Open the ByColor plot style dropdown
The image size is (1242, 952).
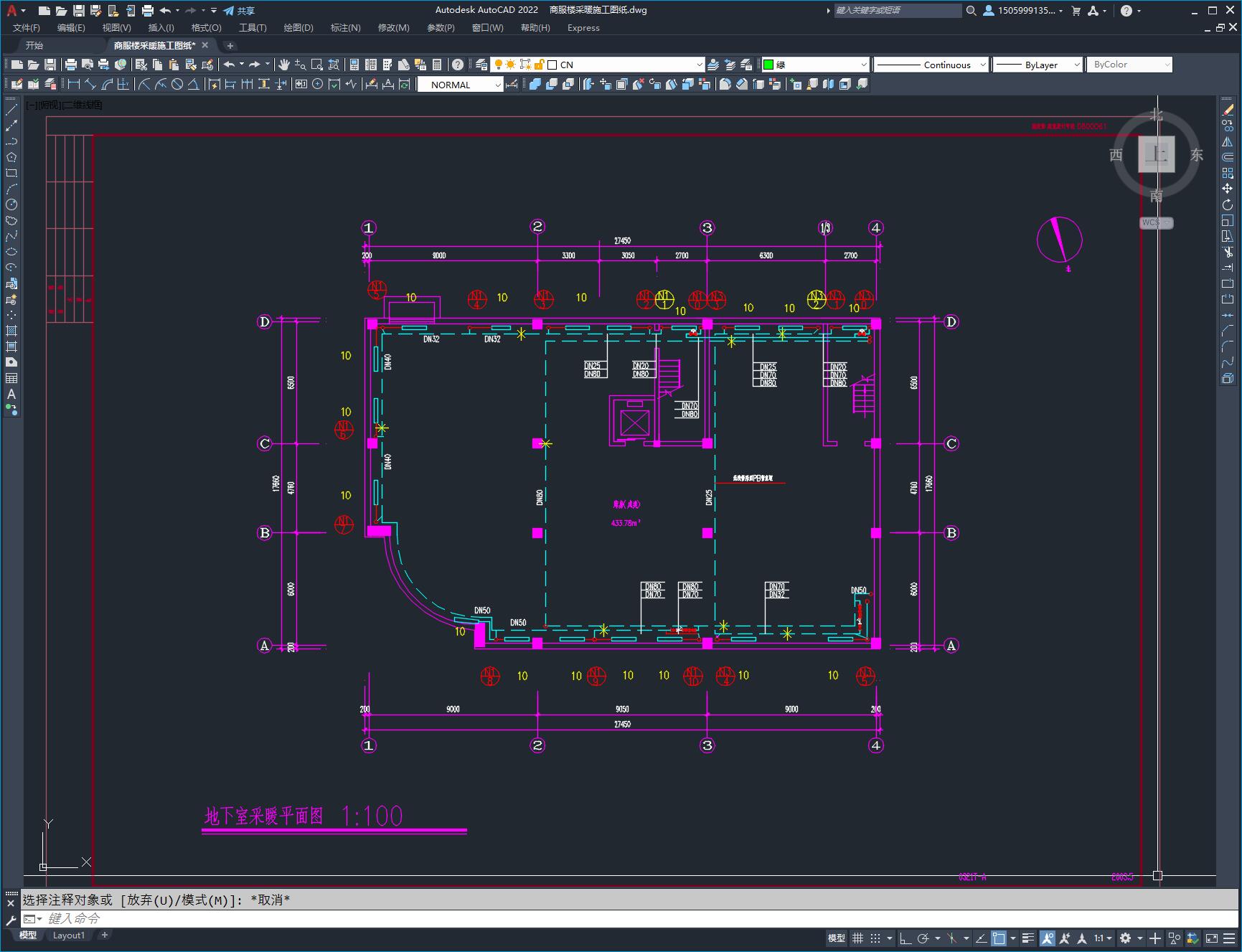click(1167, 65)
